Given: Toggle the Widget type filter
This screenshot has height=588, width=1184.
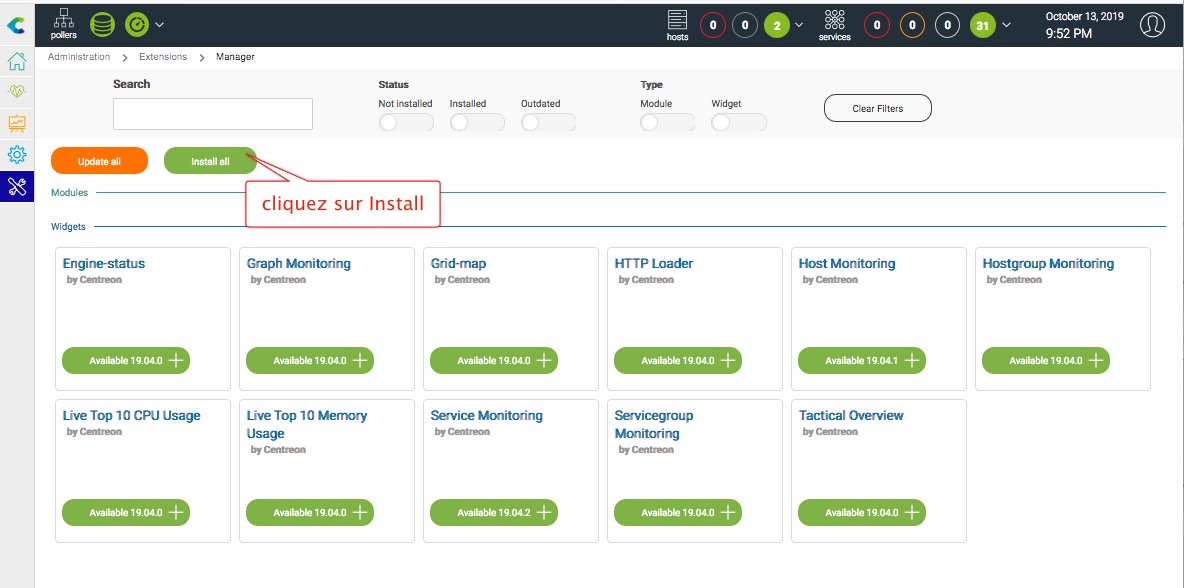Looking at the screenshot, I should tap(738, 122).
